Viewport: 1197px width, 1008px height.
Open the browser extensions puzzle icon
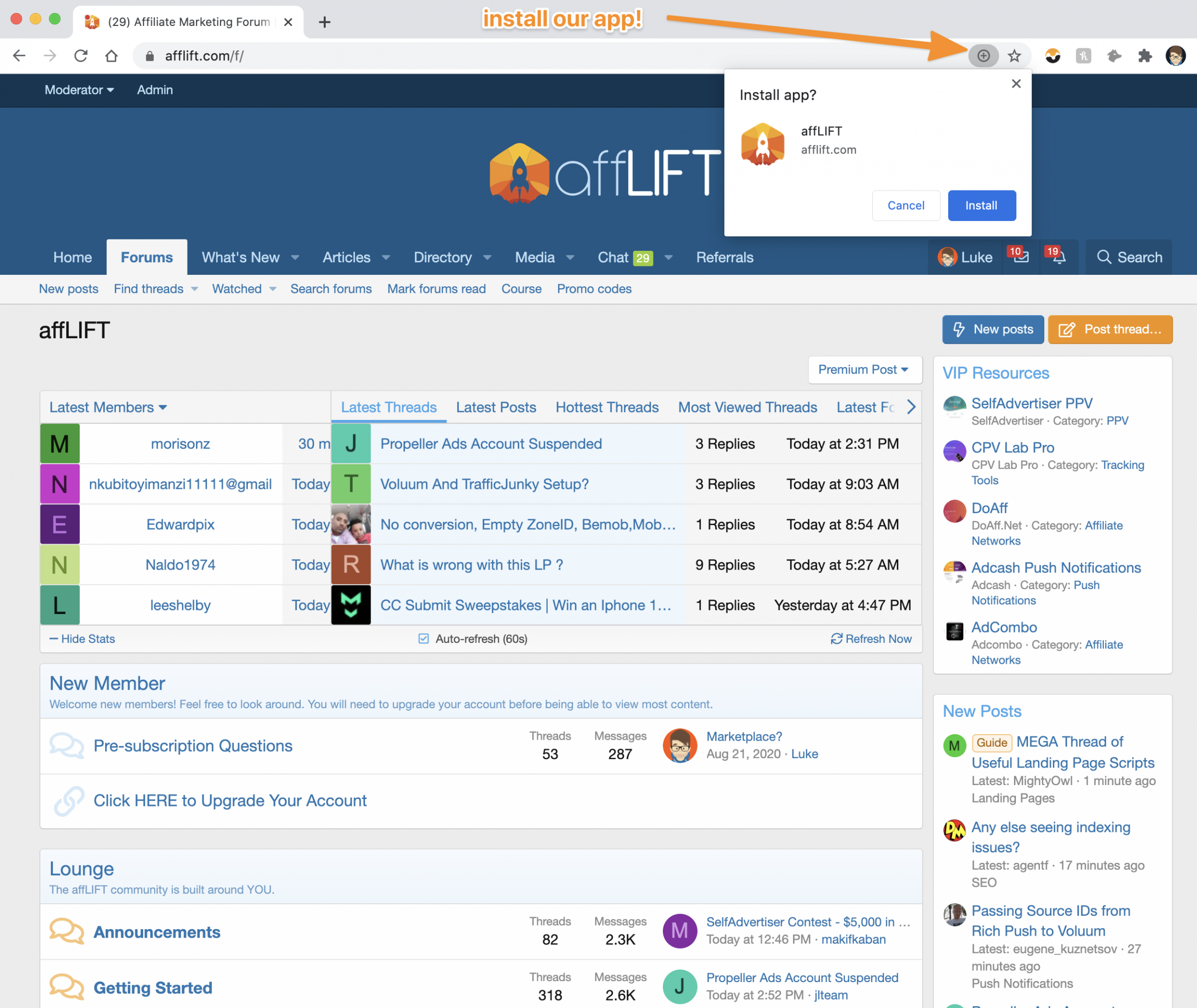tap(1145, 55)
